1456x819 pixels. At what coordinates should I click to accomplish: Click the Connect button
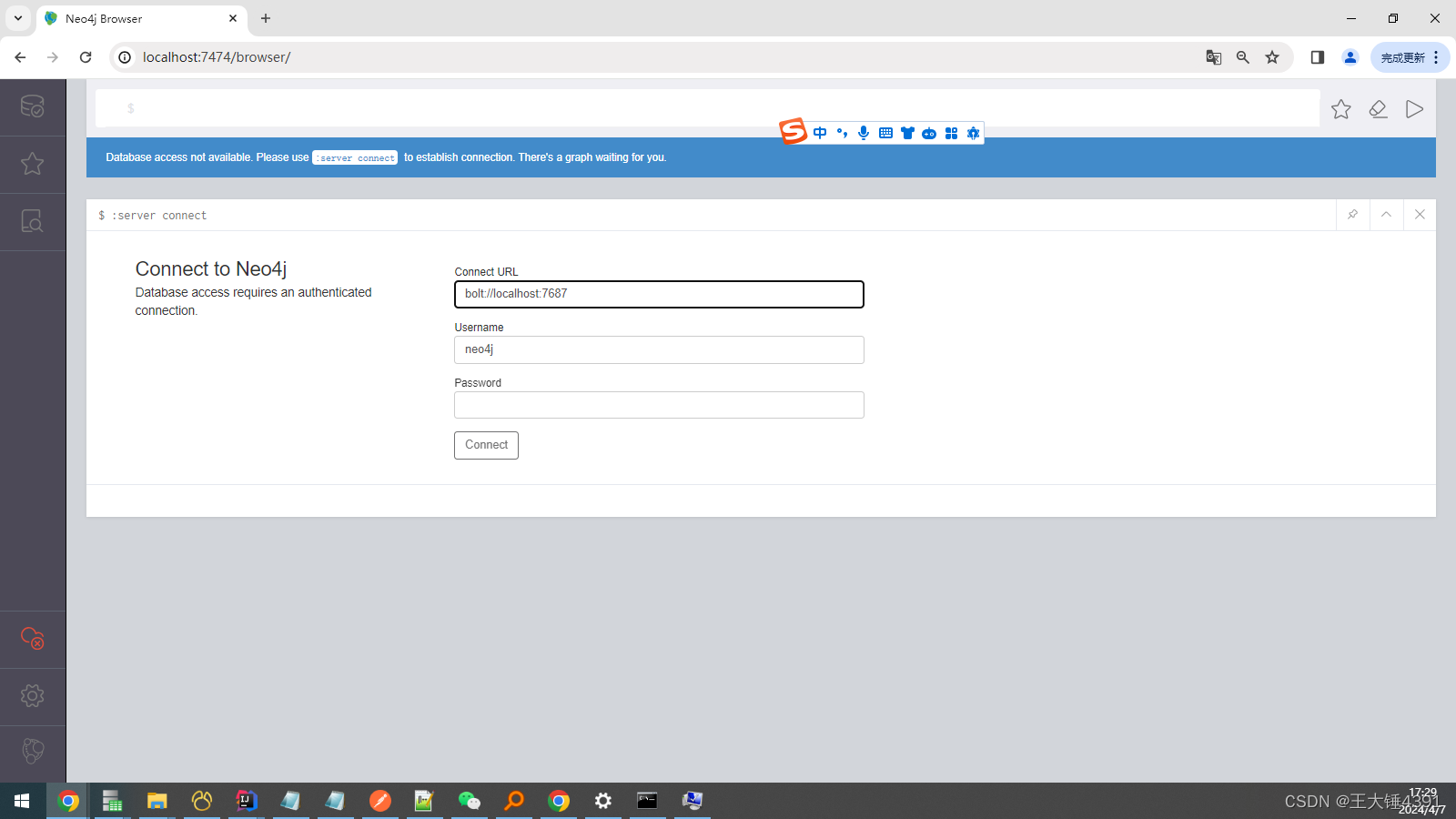pos(487,445)
